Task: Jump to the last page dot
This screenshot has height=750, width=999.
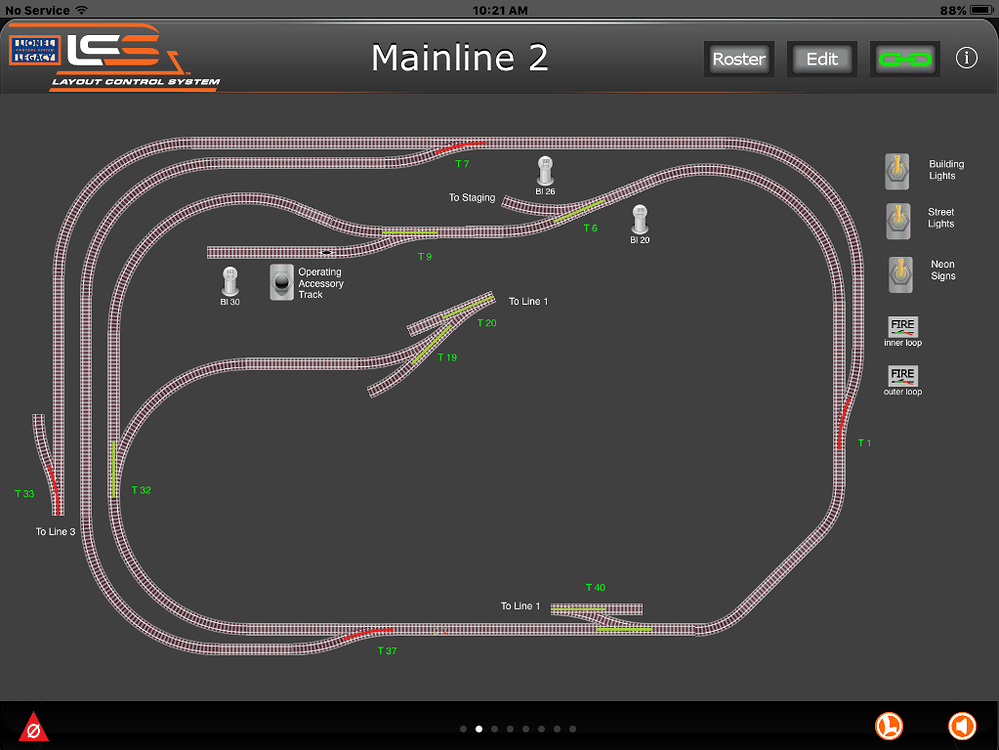Action: tap(573, 729)
